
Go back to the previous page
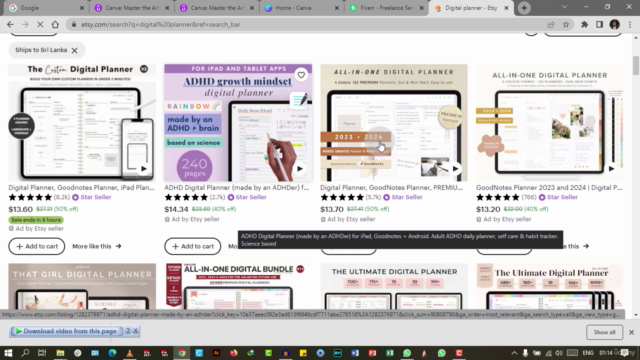[x=10, y=24]
